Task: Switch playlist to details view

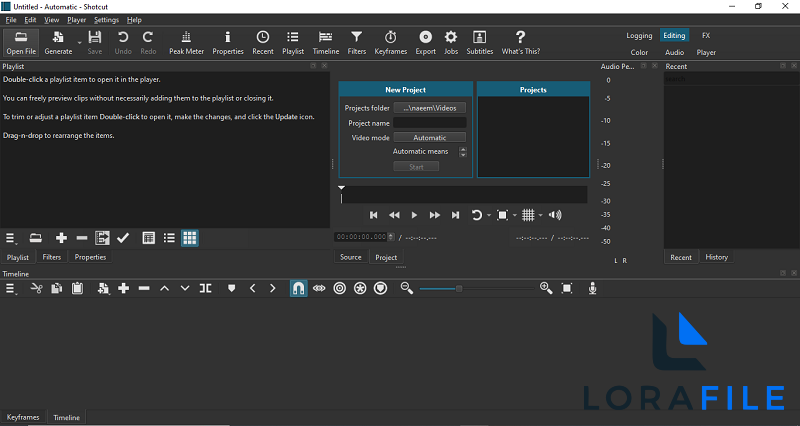Action: [x=148, y=238]
